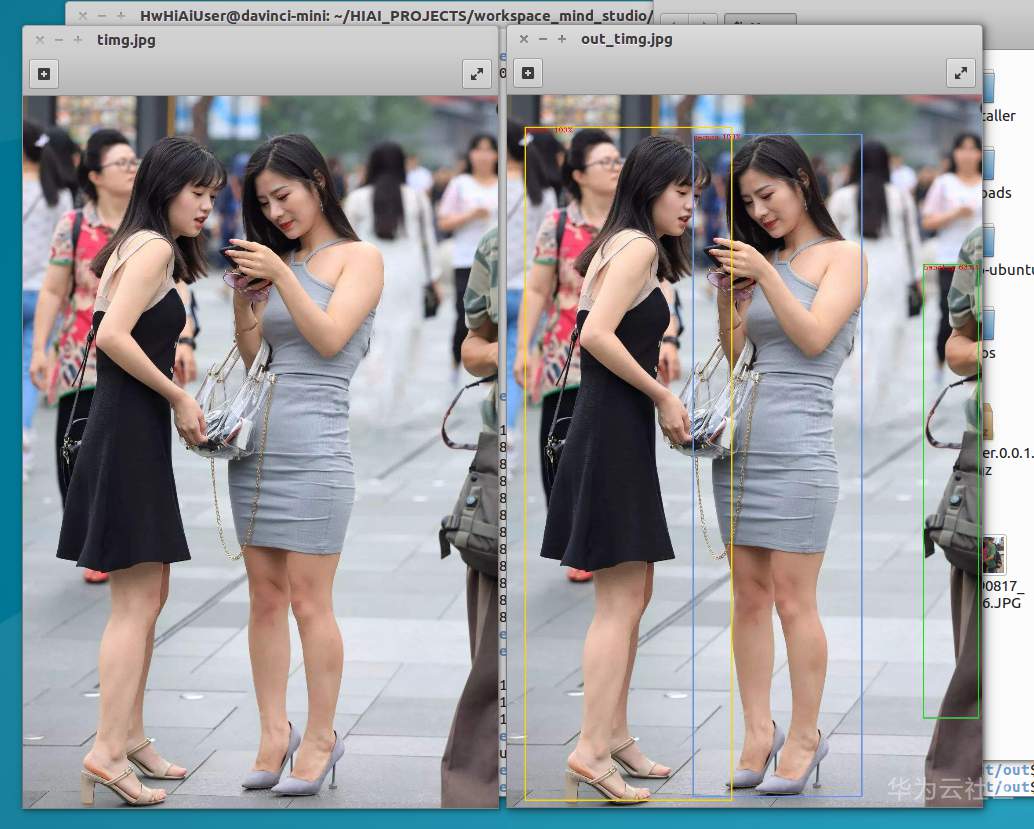Close the timg.jpg window
Image resolution: width=1034 pixels, height=829 pixels.
click(x=40, y=40)
